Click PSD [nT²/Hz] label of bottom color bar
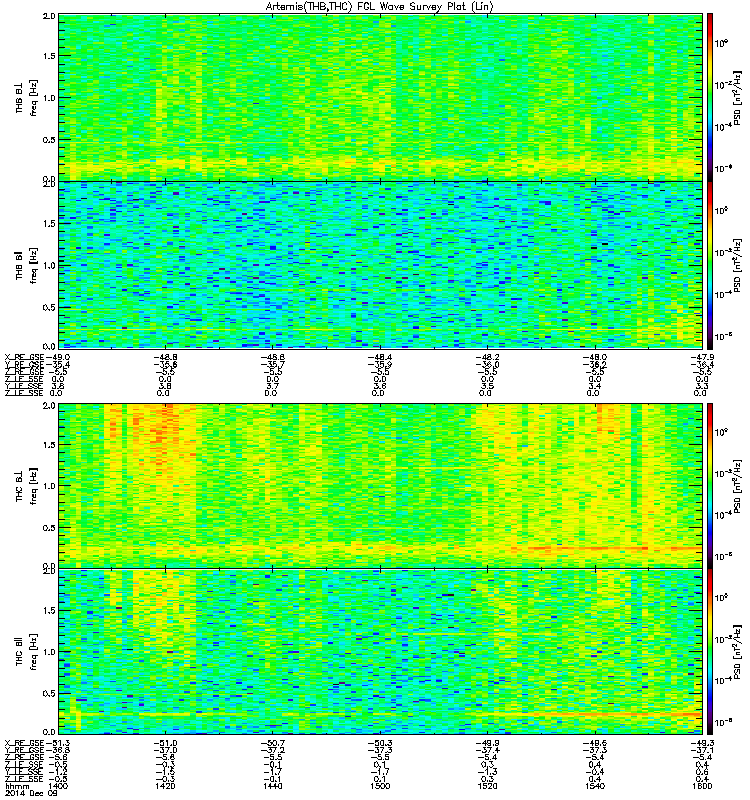Viewport: 750px width, 800px height. click(738, 652)
